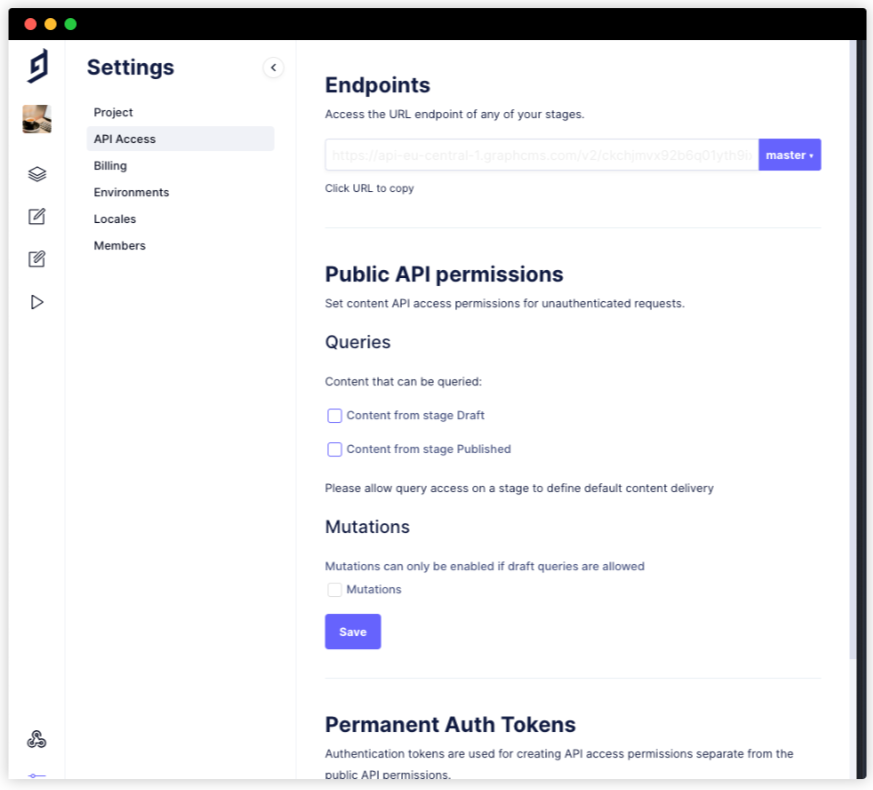873x790 pixels.
Task: Open the Billing settings section
Action: pos(110,165)
